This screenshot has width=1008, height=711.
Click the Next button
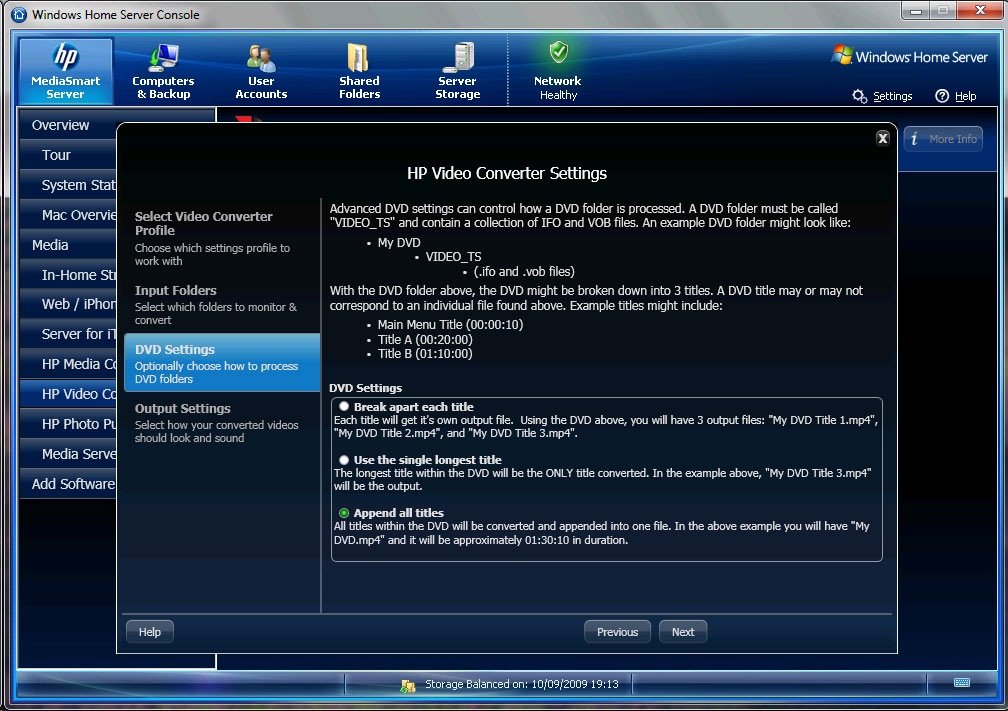pyautogui.click(x=683, y=632)
